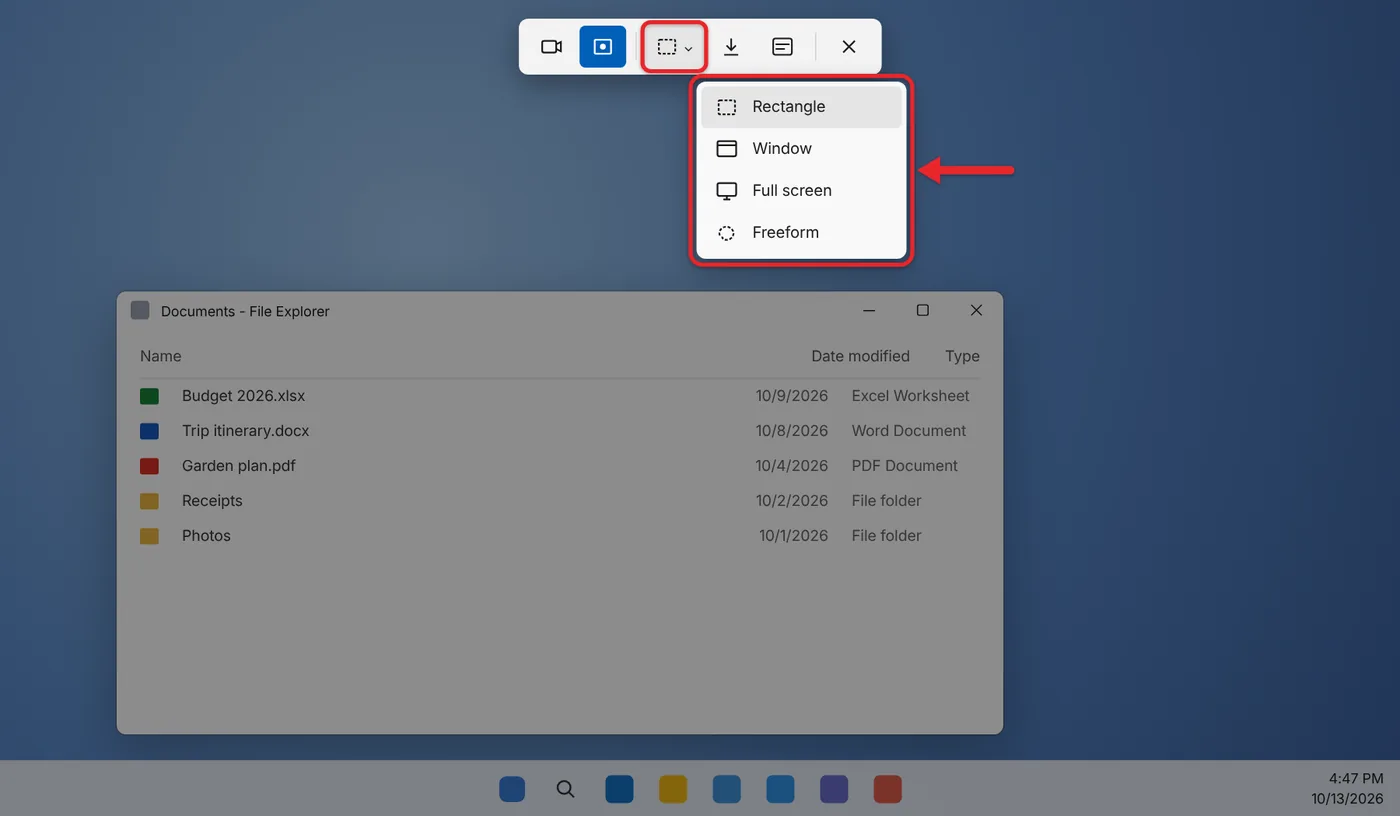This screenshot has width=1400, height=816.
Task: Open the red app icon on the taskbar
Action: point(888,789)
